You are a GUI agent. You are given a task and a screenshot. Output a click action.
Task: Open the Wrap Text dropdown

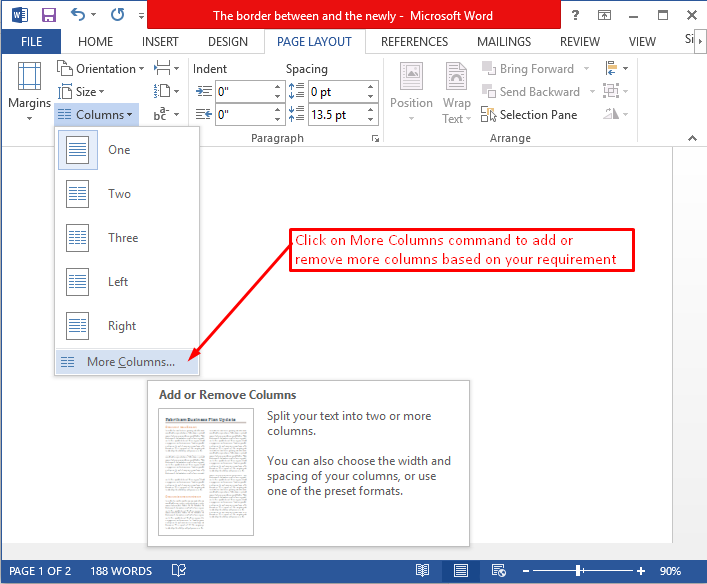456,93
